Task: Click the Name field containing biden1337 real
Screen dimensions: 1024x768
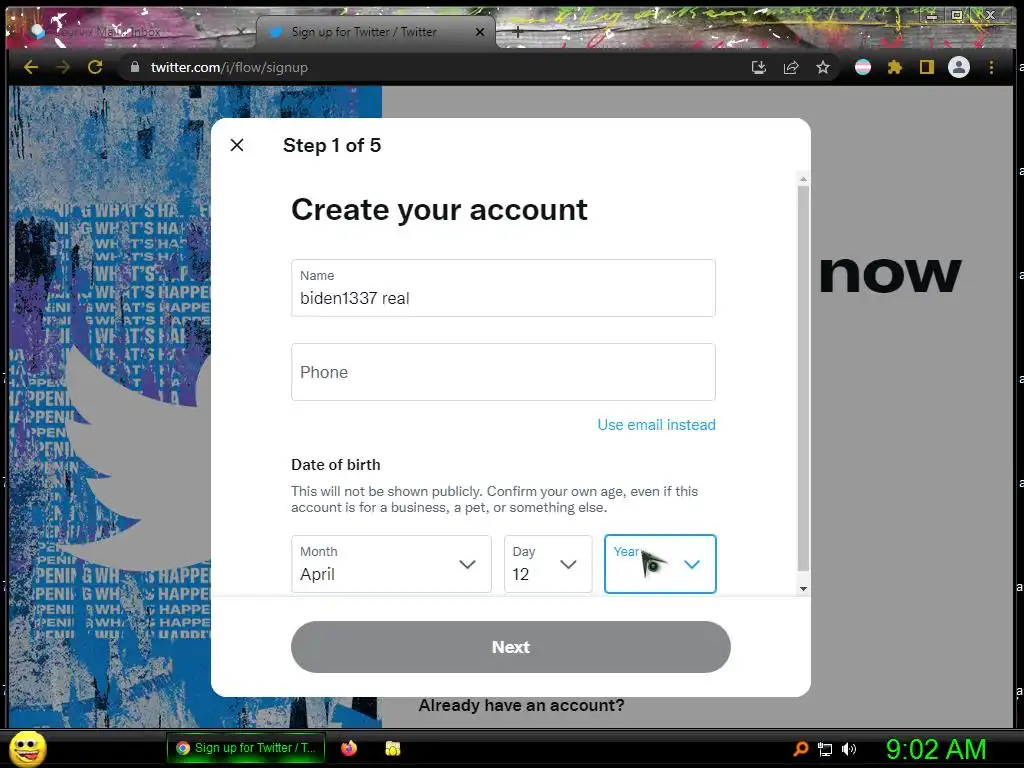Action: tap(503, 288)
